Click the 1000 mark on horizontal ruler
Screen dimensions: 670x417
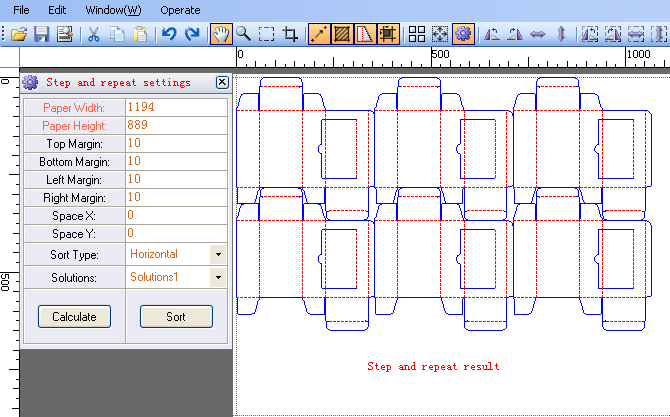tap(638, 54)
